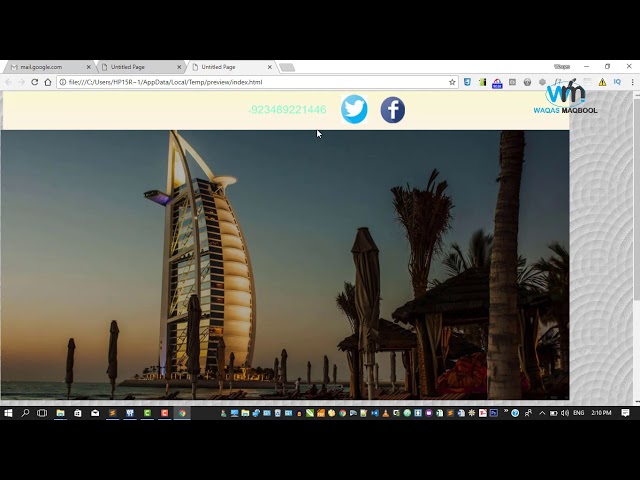The width and height of the screenshot is (640, 480).
Task: Switch ENG input language
Action: tap(578, 413)
